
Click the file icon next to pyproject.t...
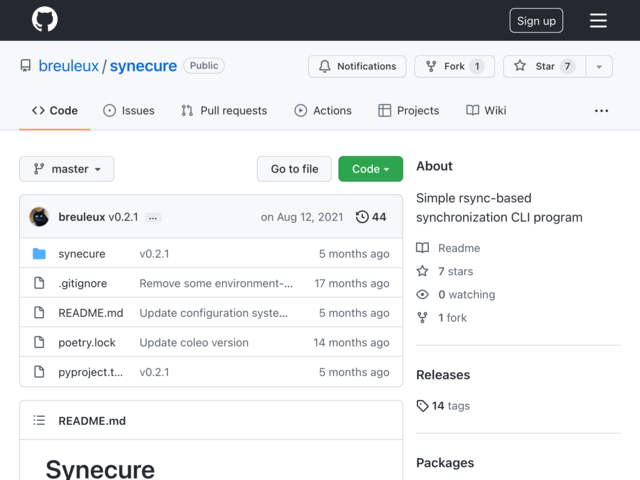39,372
